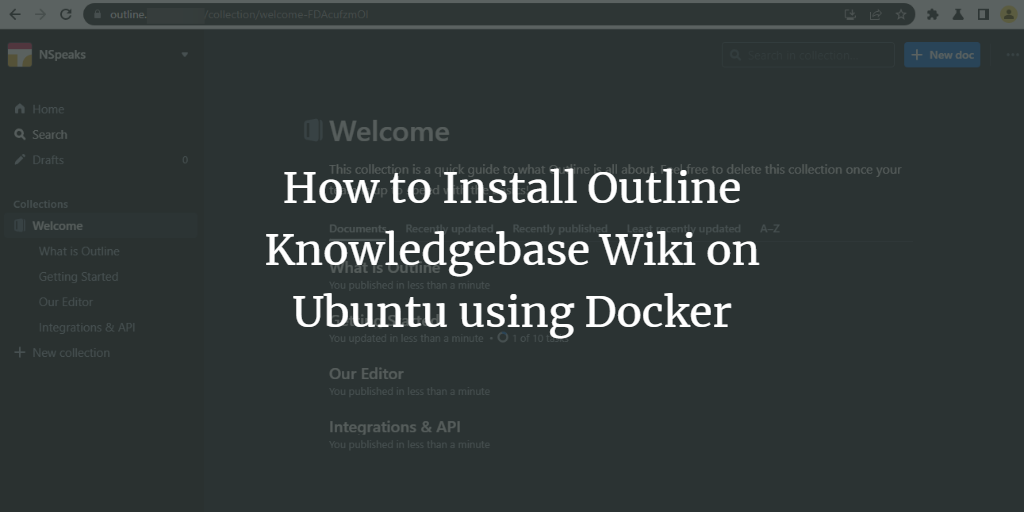The height and width of the screenshot is (512, 1024).
Task: Open the Integrations & API document in list
Action: pos(394,427)
